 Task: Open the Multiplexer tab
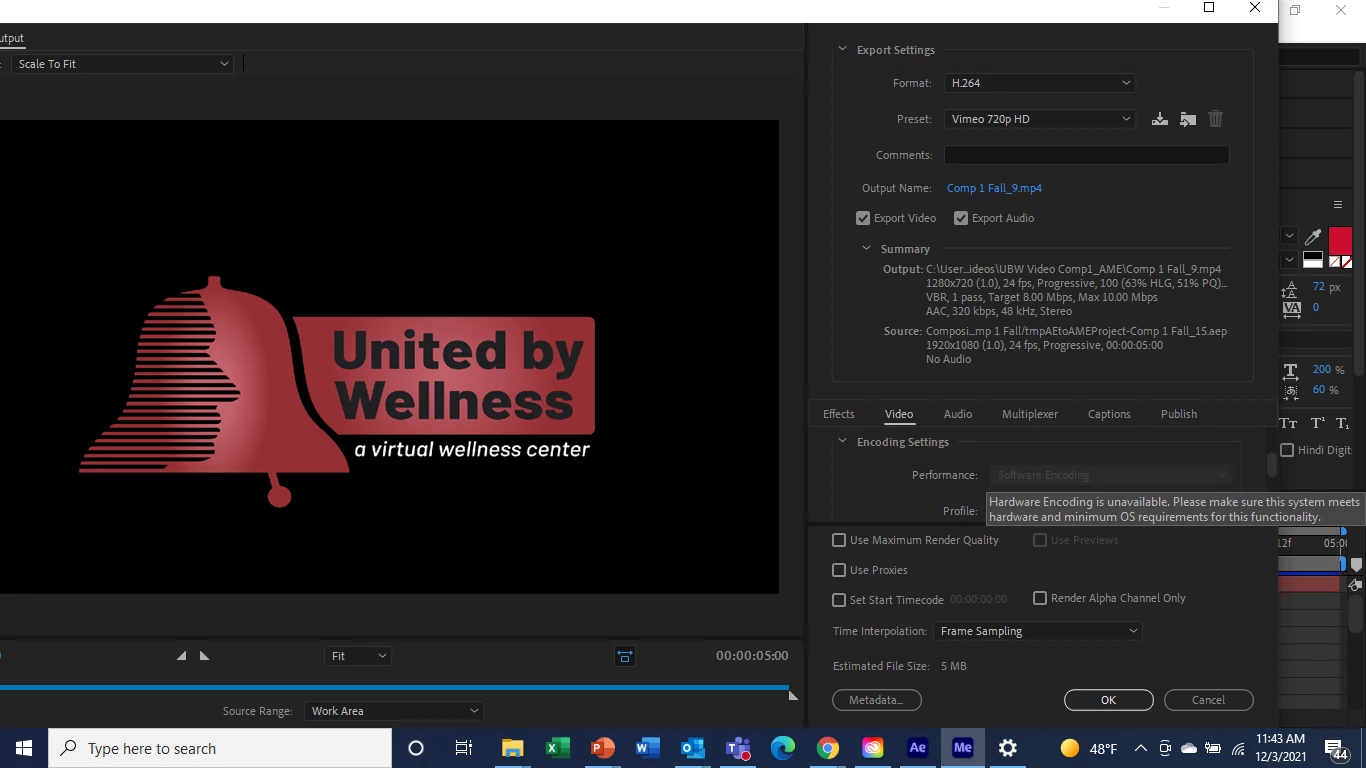[x=1030, y=414]
